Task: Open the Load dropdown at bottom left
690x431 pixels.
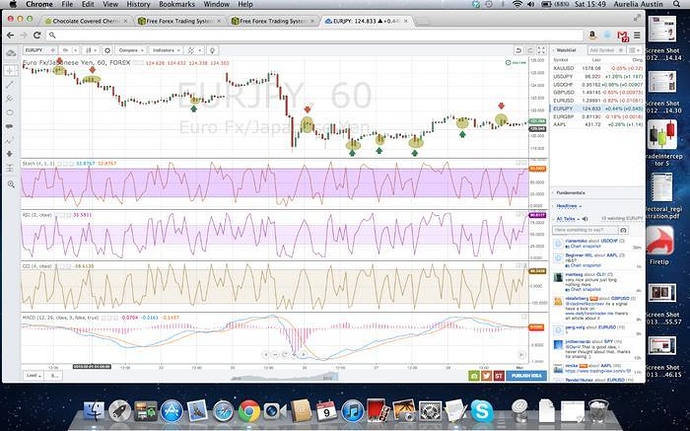Action: (x=34, y=376)
